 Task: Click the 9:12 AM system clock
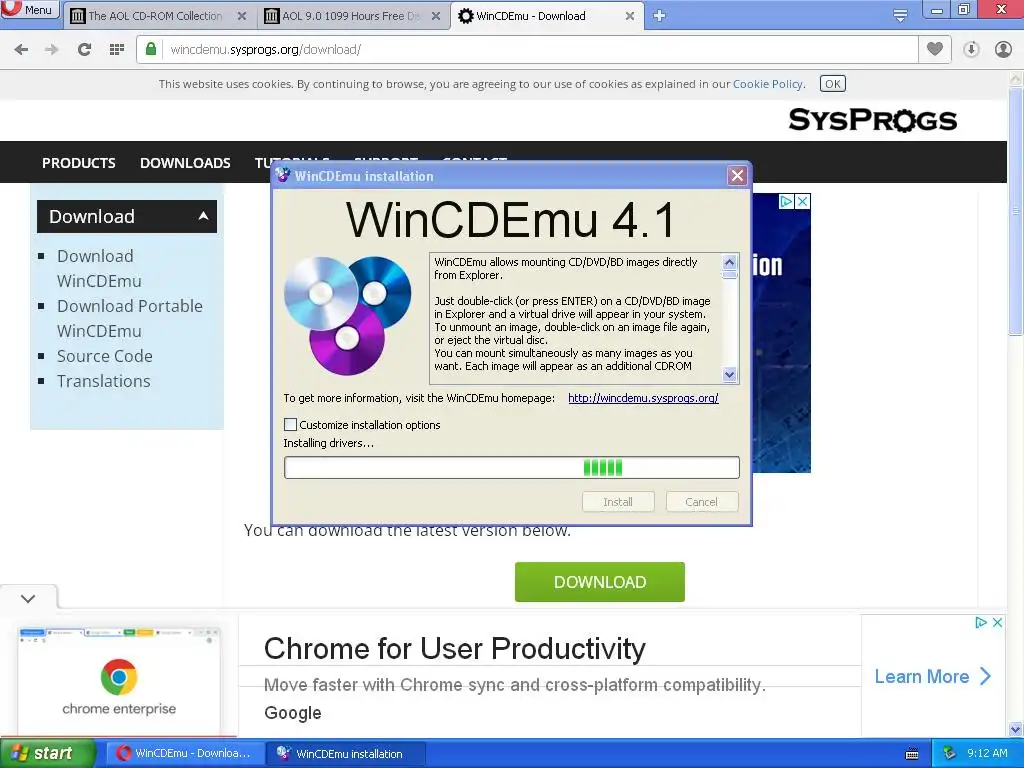point(987,753)
